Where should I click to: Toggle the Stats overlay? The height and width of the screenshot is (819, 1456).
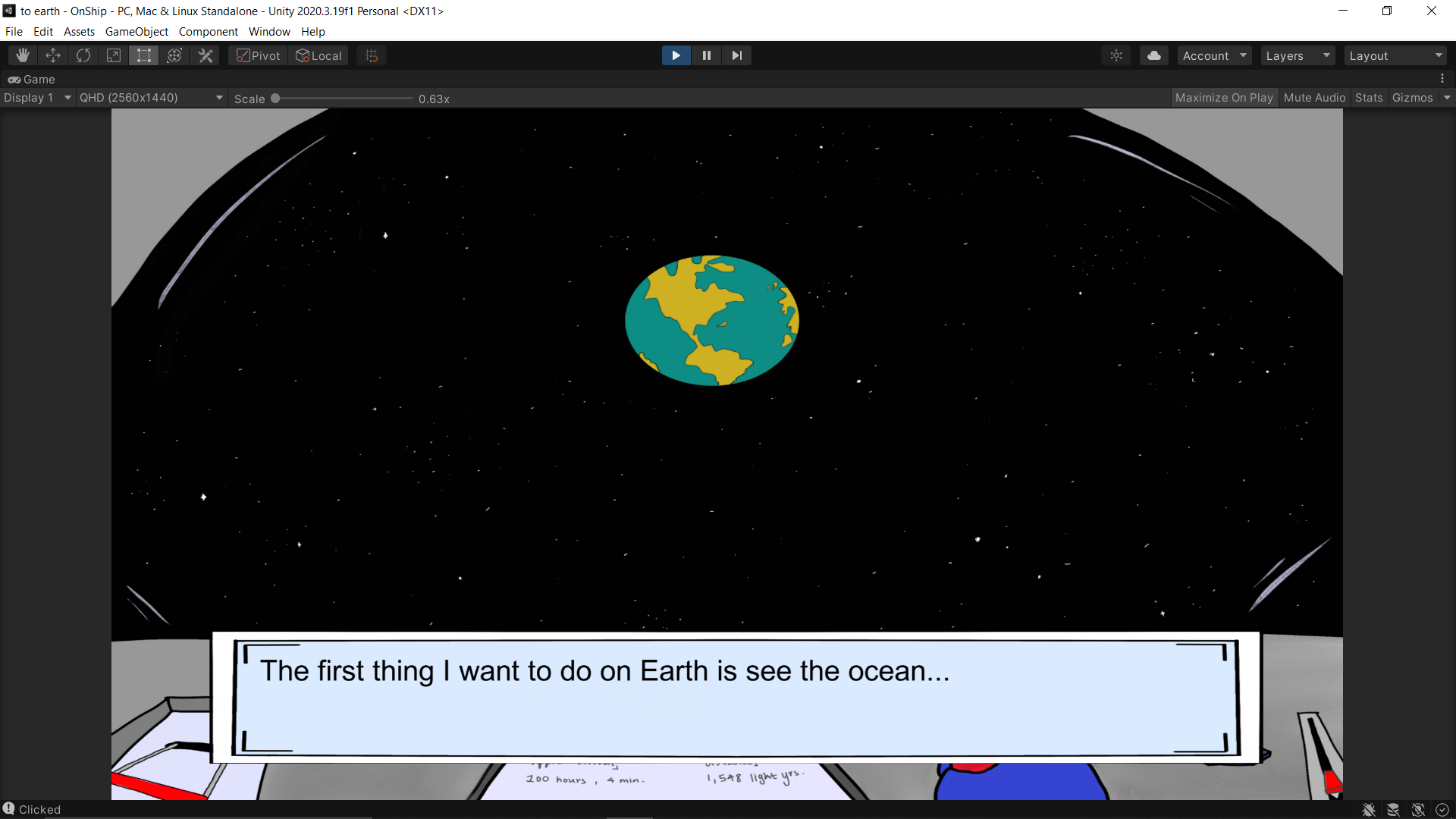[1368, 98]
